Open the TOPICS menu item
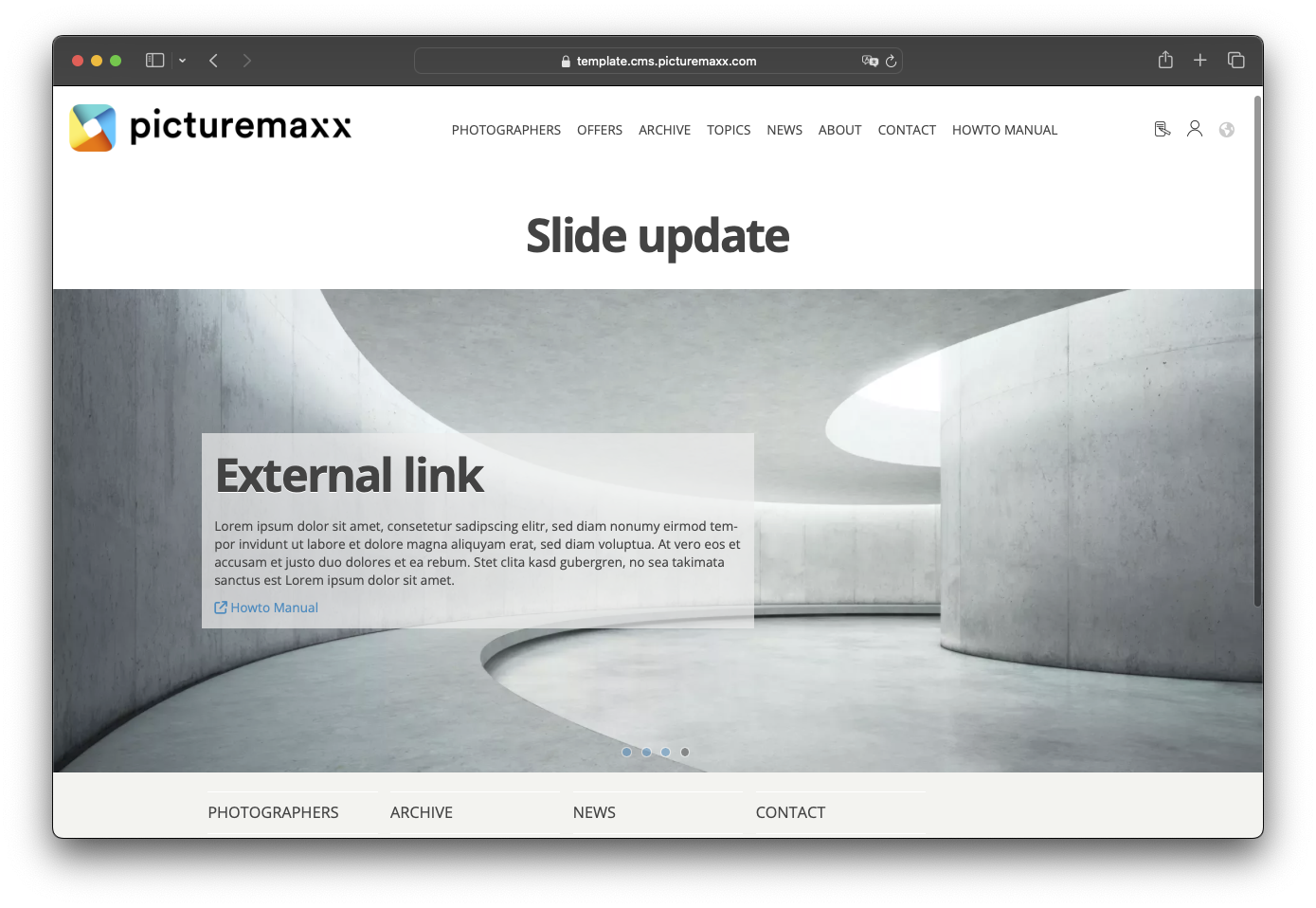The width and height of the screenshot is (1316, 908). 728,130
